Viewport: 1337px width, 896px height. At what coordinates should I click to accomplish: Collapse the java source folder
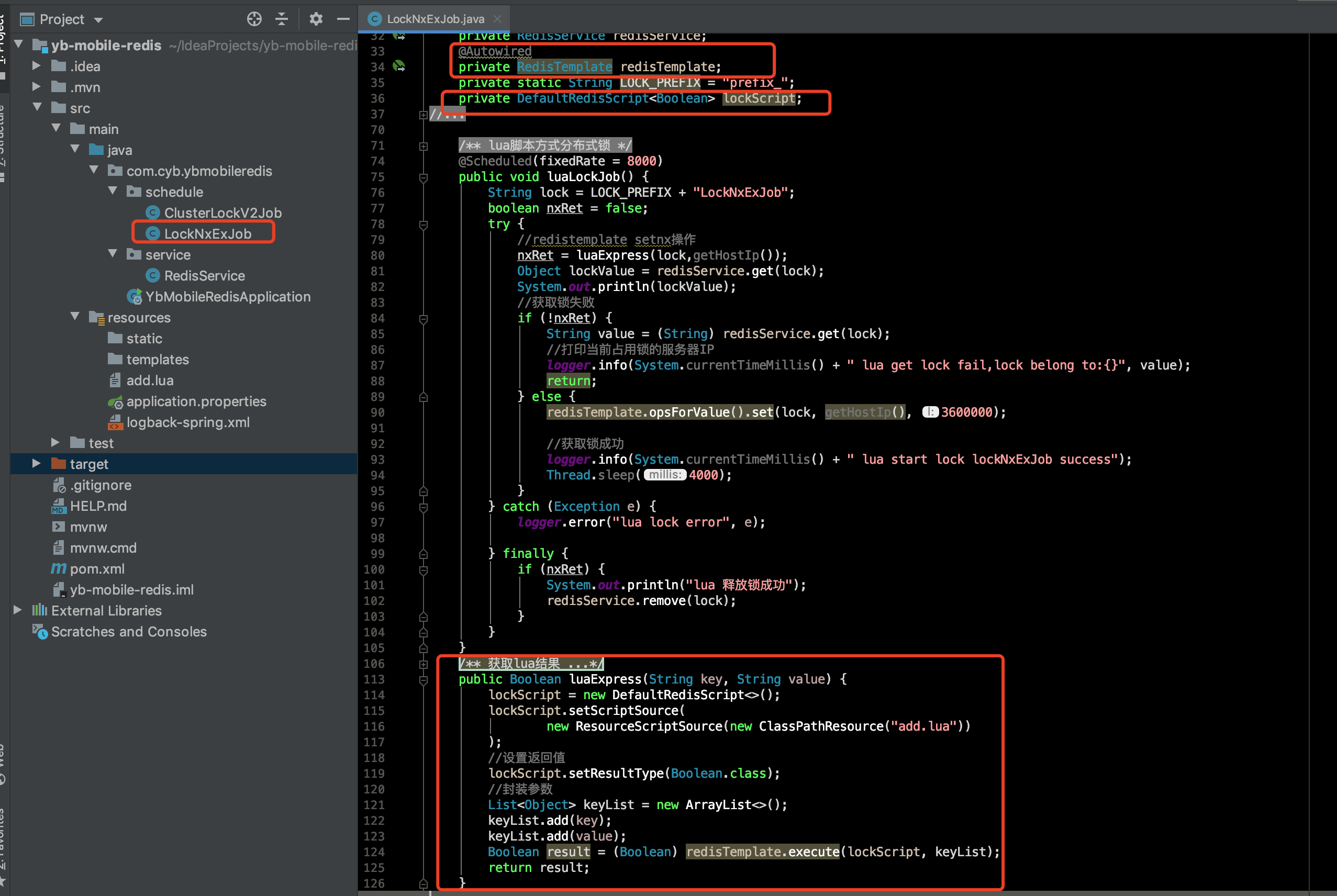tap(75, 150)
